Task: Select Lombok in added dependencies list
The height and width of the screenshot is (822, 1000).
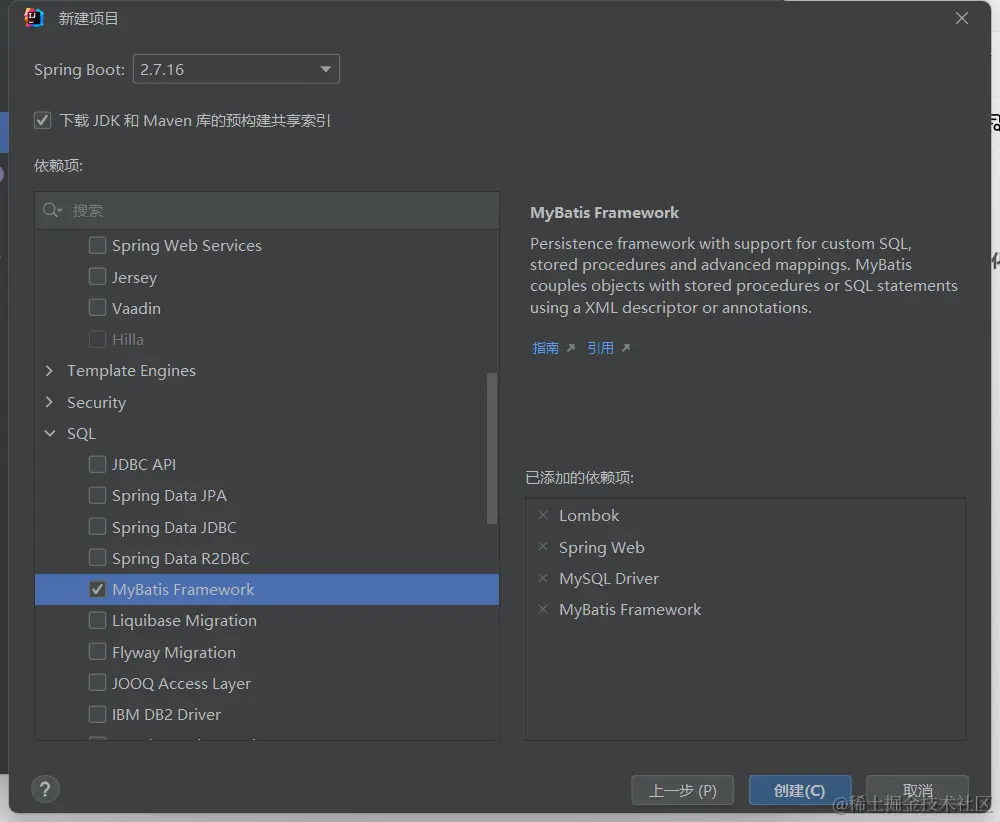Action: [589, 515]
